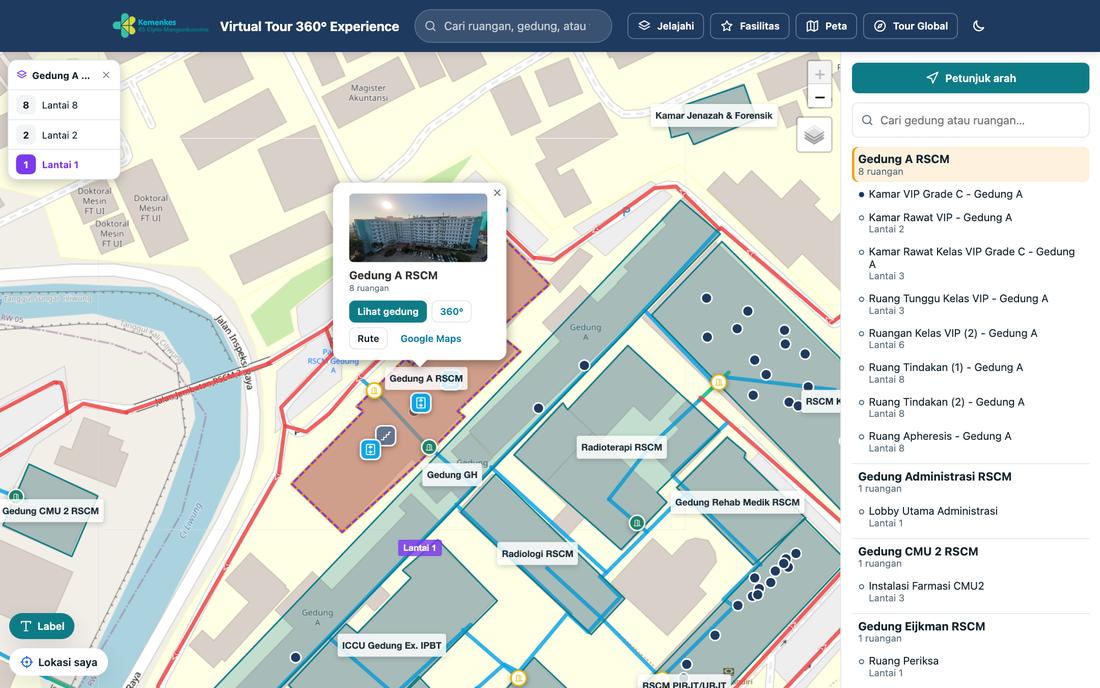Start the Tour Global
Screen dimensions: 1100x688
click(911, 26)
